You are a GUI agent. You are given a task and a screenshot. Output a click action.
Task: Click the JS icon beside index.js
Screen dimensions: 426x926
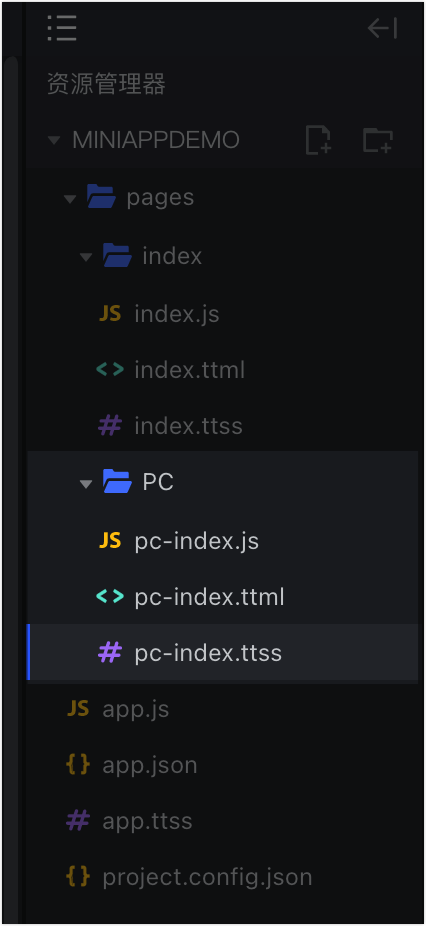click(110, 314)
